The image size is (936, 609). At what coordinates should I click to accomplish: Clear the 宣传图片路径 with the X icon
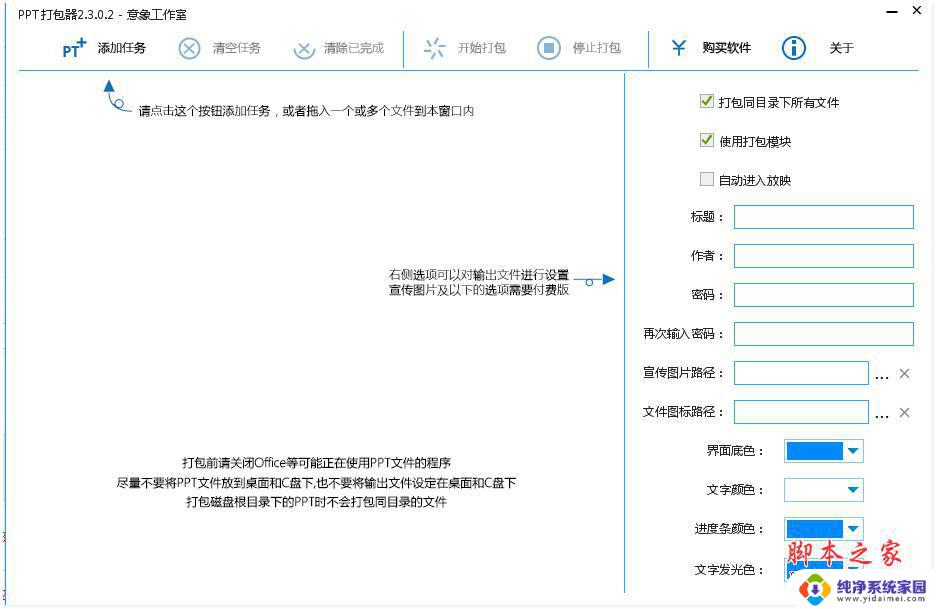(904, 373)
